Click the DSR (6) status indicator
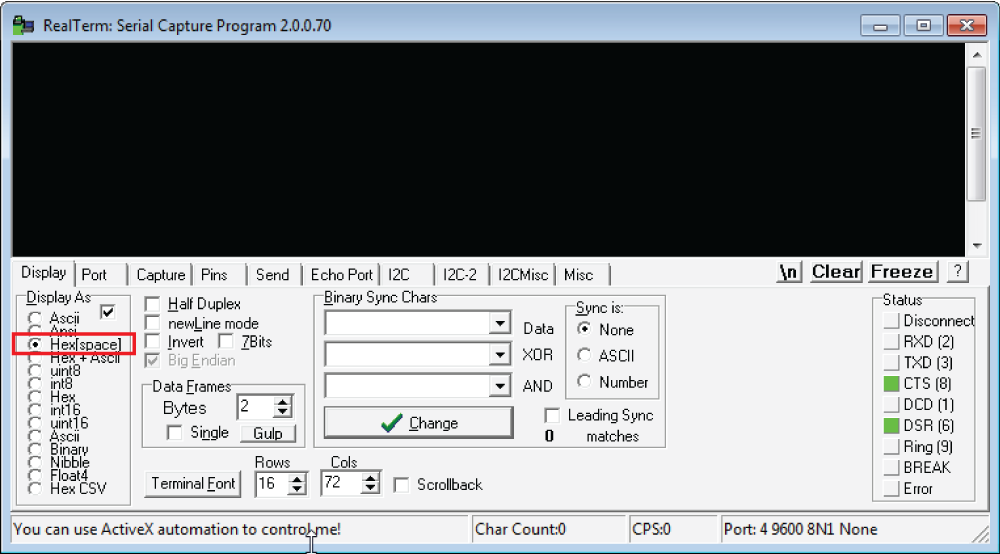Image resolution: width=1000 pixels, height=554 pixels. click(x=892, y=426)
